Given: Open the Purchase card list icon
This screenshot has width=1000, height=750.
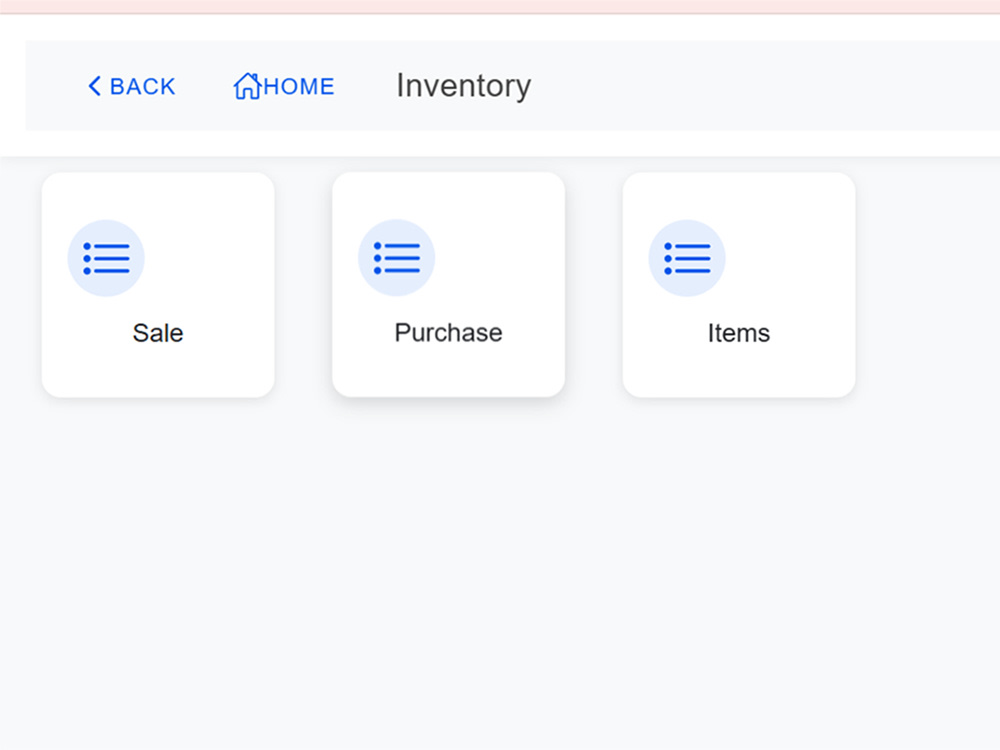Looking at the screenshot, I should [x=397, y=258].
